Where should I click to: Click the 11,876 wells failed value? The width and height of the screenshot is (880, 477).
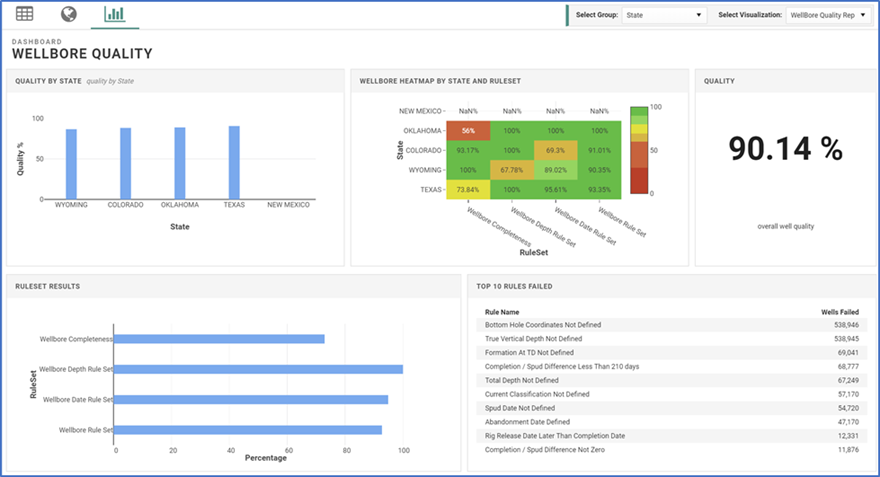[848, 450]
